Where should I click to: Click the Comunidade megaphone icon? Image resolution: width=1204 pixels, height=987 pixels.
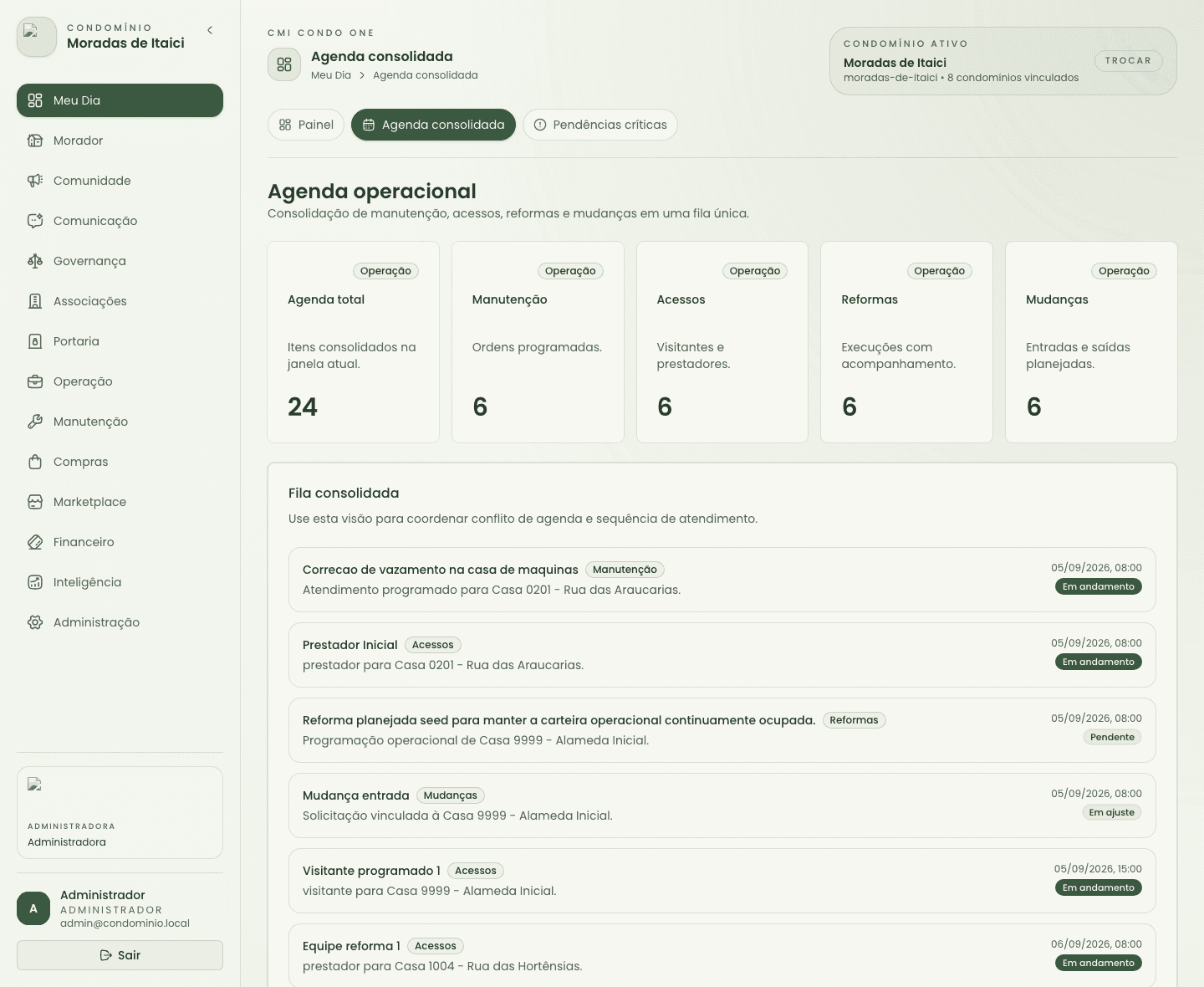pyautogui.click(x=35, y=181)
